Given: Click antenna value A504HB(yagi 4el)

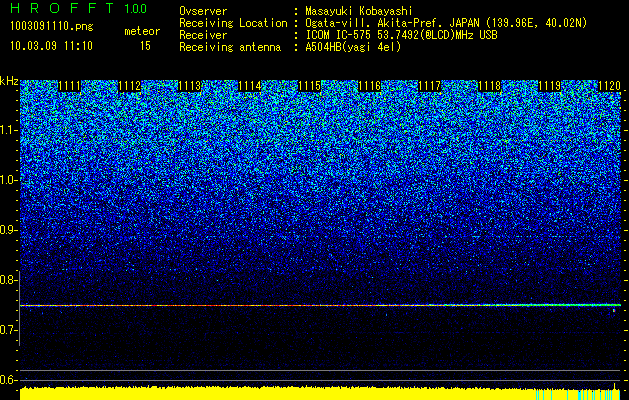Looking at the screenshot, I should pos(353,47).
